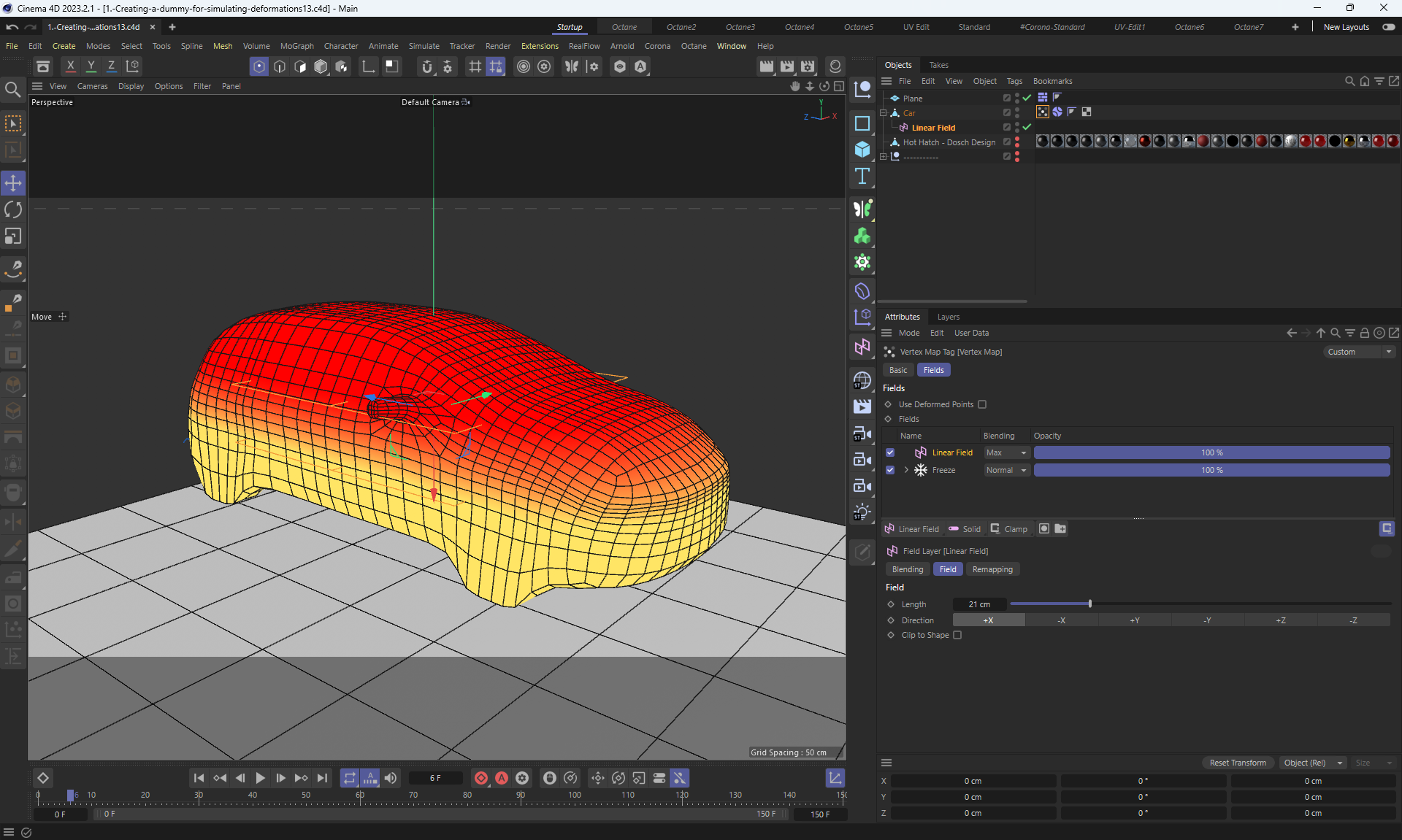The width and height of the screenshot is (1402, 840).
Task: Enable the Use Deformed Points checkbox
Action: (982, 404)
